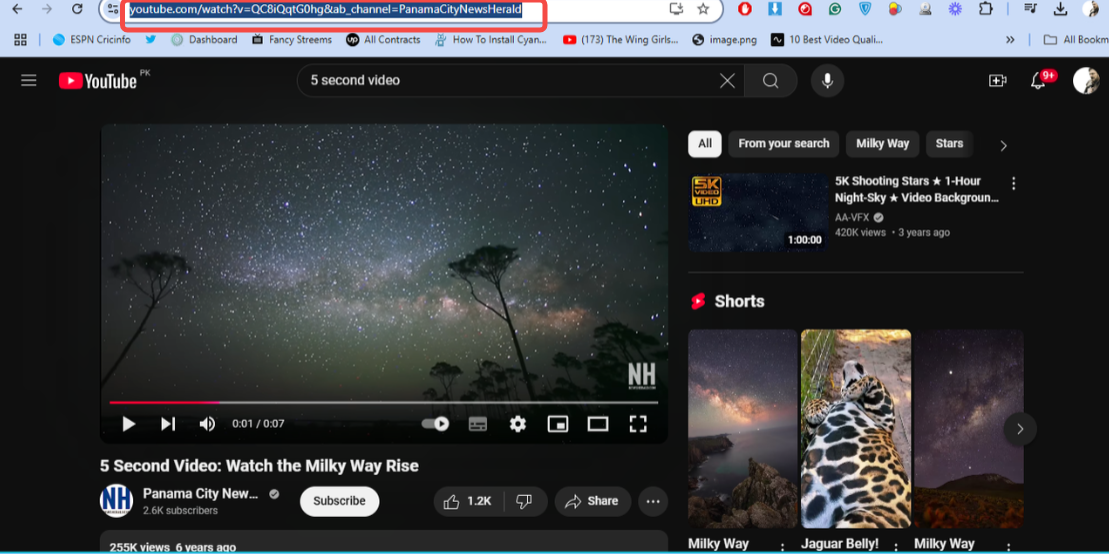Open the media controls music icon
Screen dimensions: 1109x554
click(1030, 9)
